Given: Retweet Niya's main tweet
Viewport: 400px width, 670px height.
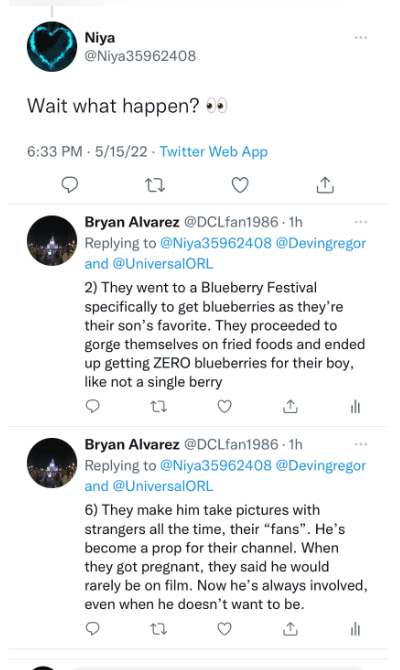Looking at the screenshot, I should tap(154, 185).
